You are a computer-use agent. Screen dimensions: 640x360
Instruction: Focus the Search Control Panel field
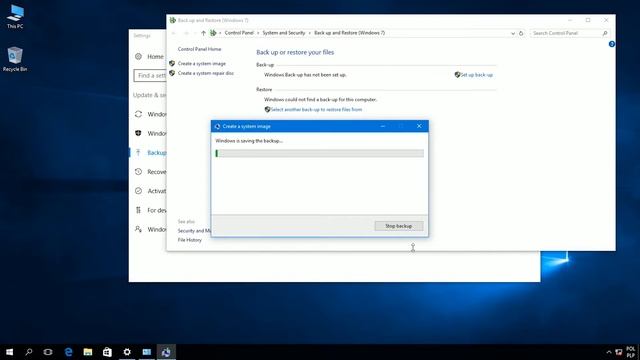click(566, 33)
